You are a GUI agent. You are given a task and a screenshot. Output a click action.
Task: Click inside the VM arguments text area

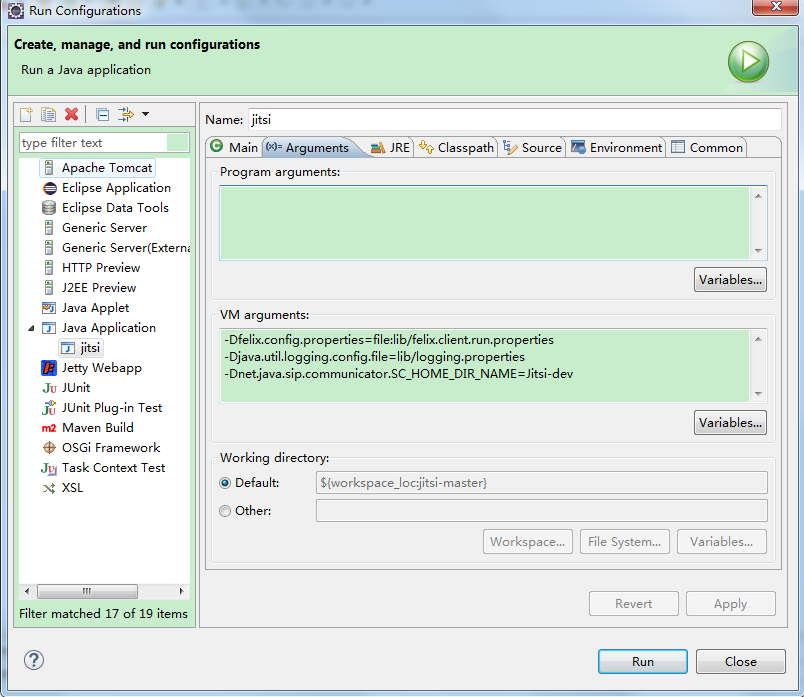pyautogui.click(x=485, y=366)
